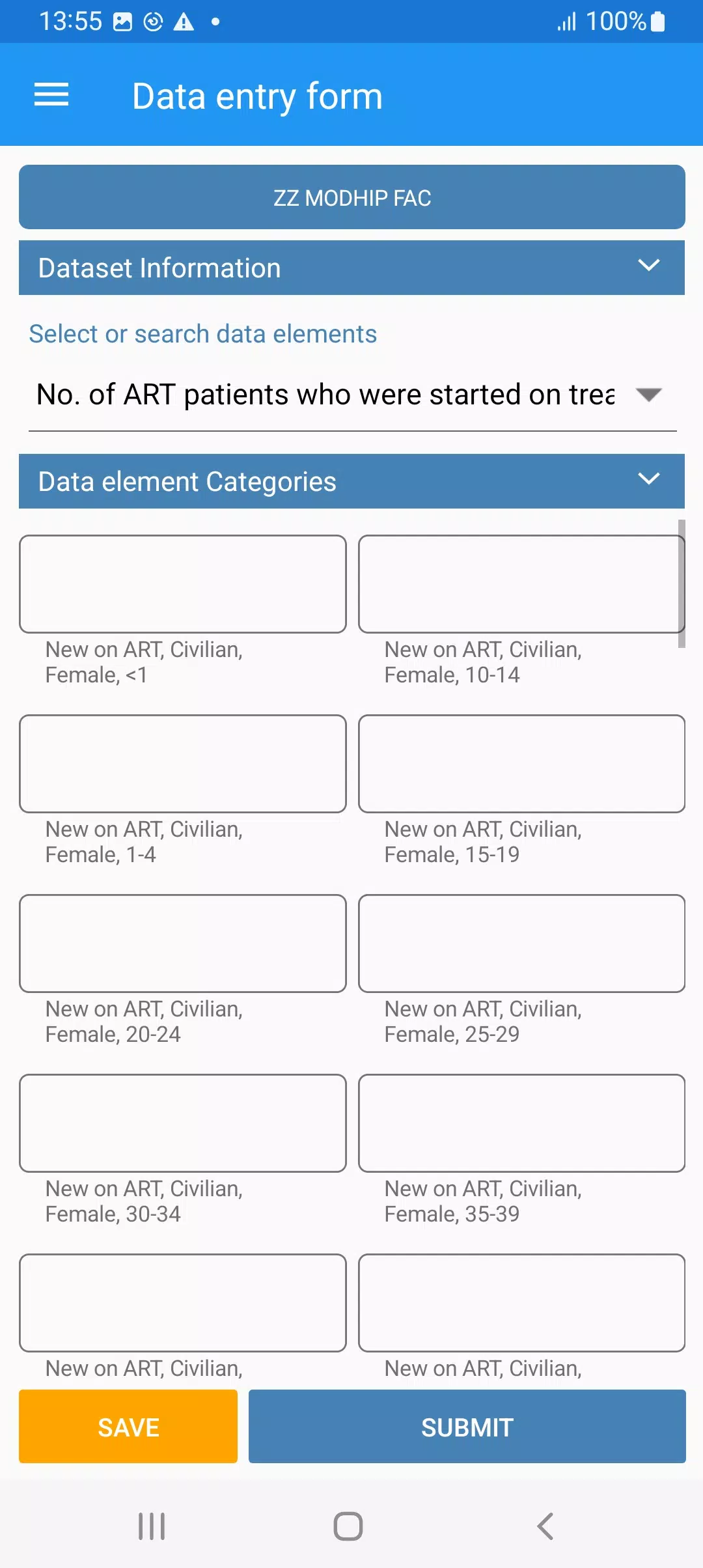
Task: Focus the Female, 35-39 input field
Action: 521,1123
